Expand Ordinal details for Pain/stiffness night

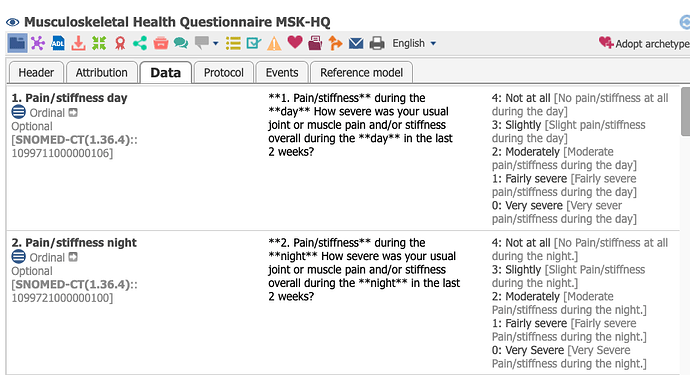click(x=73, y=257)
